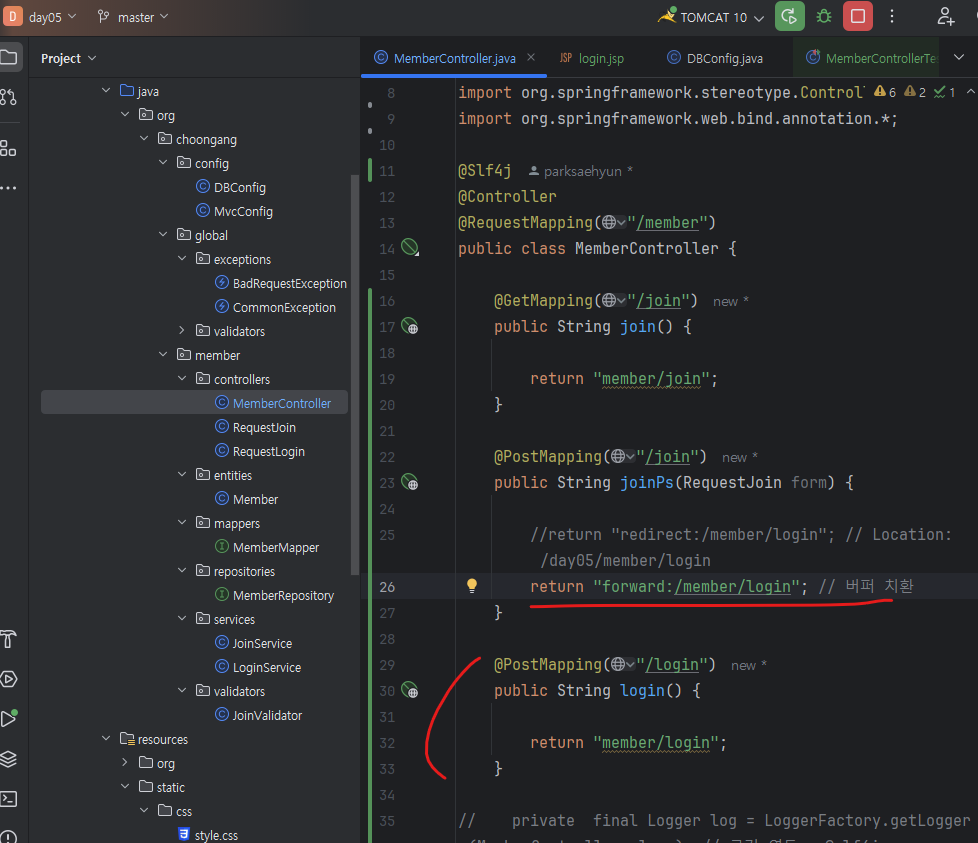Click the web endpoint gutter icon on line 23
Viewport: 978px width, 843px height.
tap(410, 482)
